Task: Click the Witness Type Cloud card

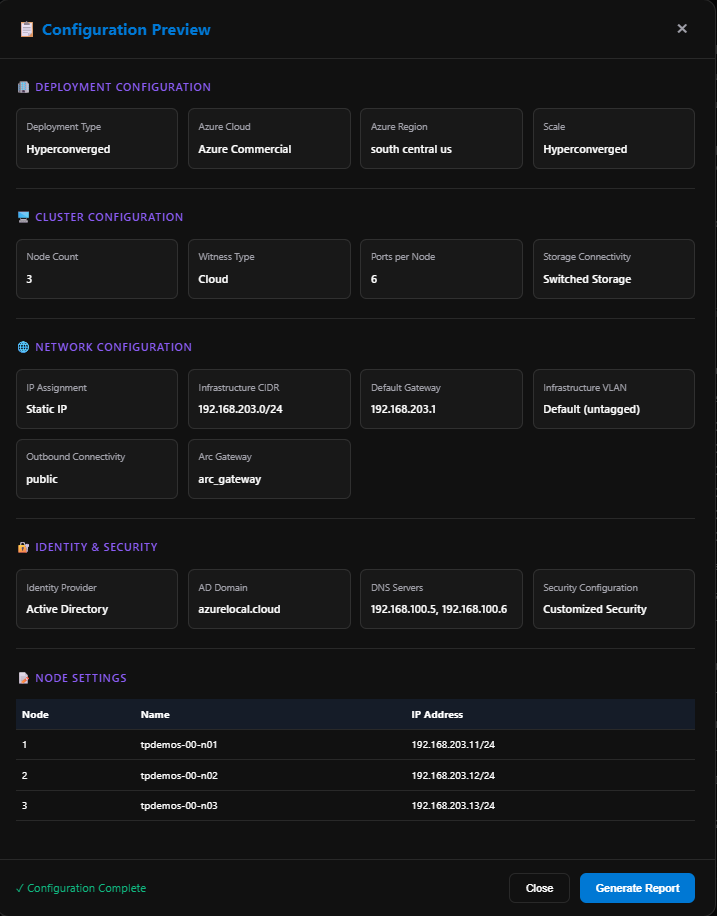Action: pyautogui.click(x=269, y=269)
